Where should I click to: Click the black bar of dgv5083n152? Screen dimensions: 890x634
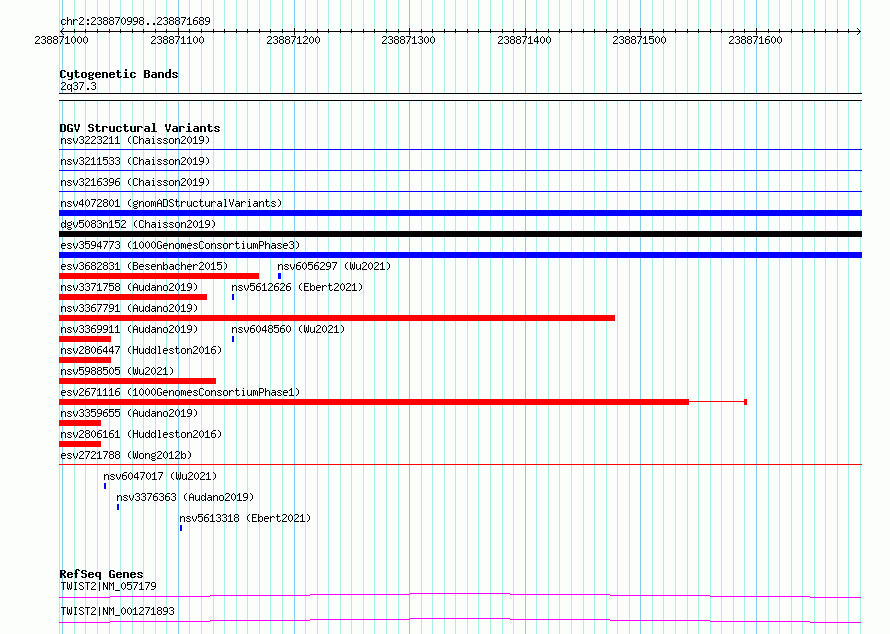pos(460,234)
